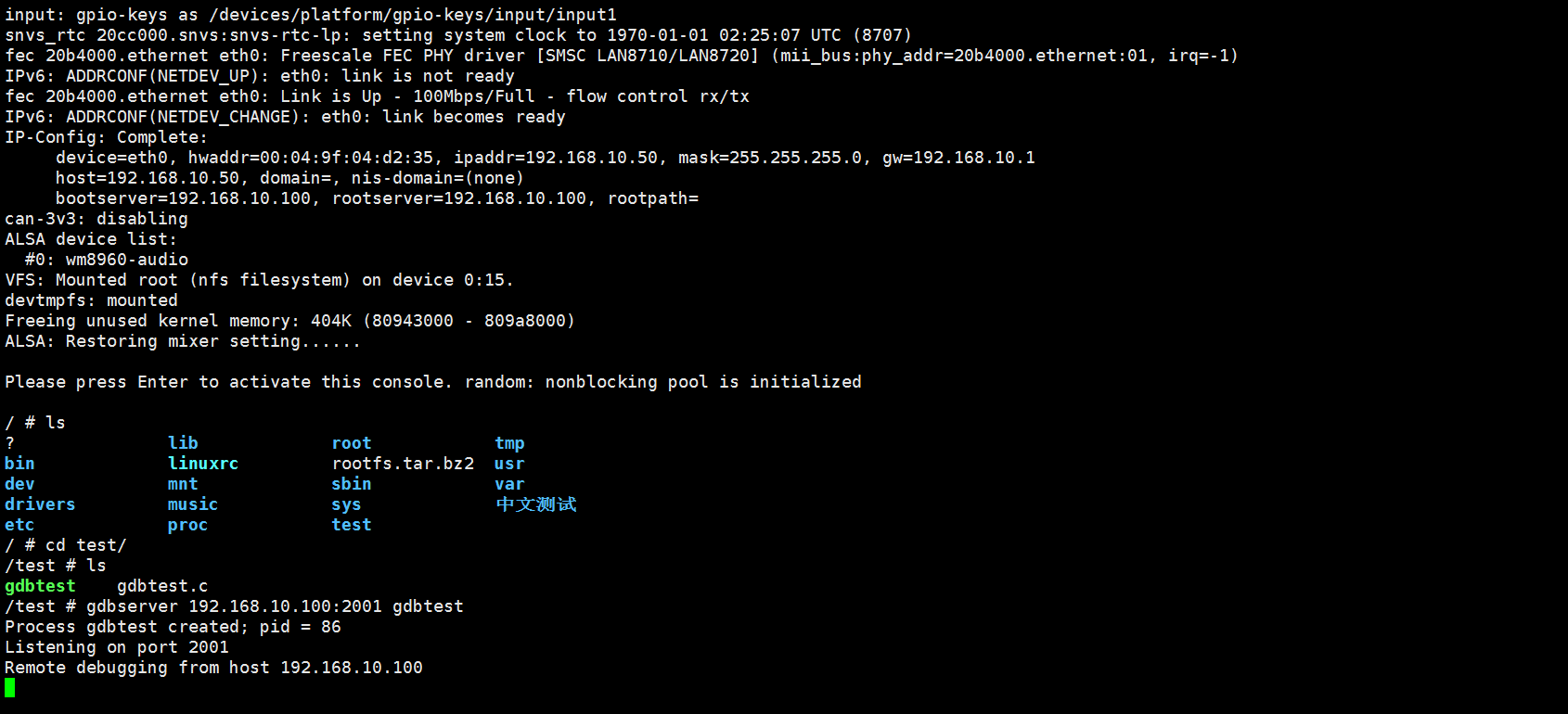The width and height of the screenshot is (1568, 714).
Task: Click the 'proc' directory entry
Action: 187,525
